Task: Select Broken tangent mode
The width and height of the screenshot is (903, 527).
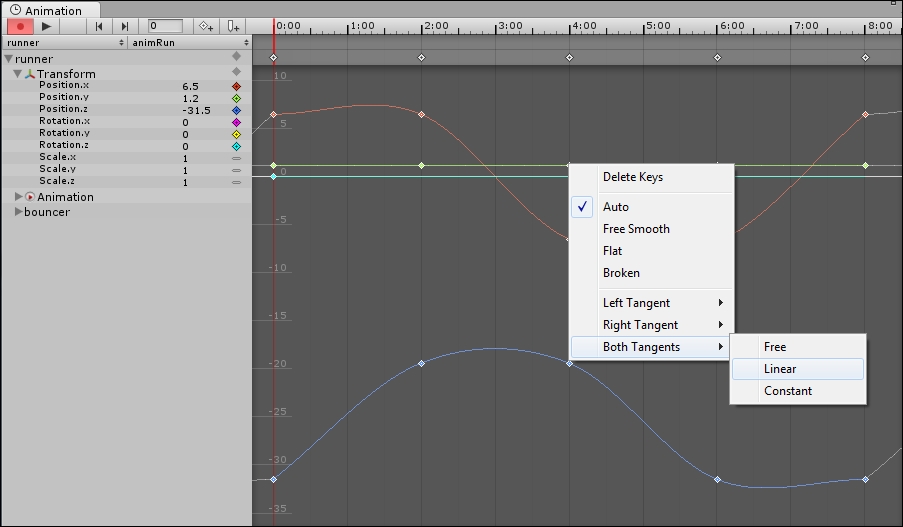Action: click(x=651, y=272)
